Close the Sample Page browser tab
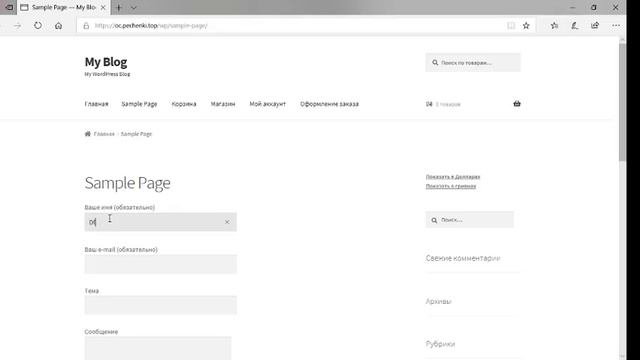This screenshot has width=640, height=360. click(x=103, y=7)
